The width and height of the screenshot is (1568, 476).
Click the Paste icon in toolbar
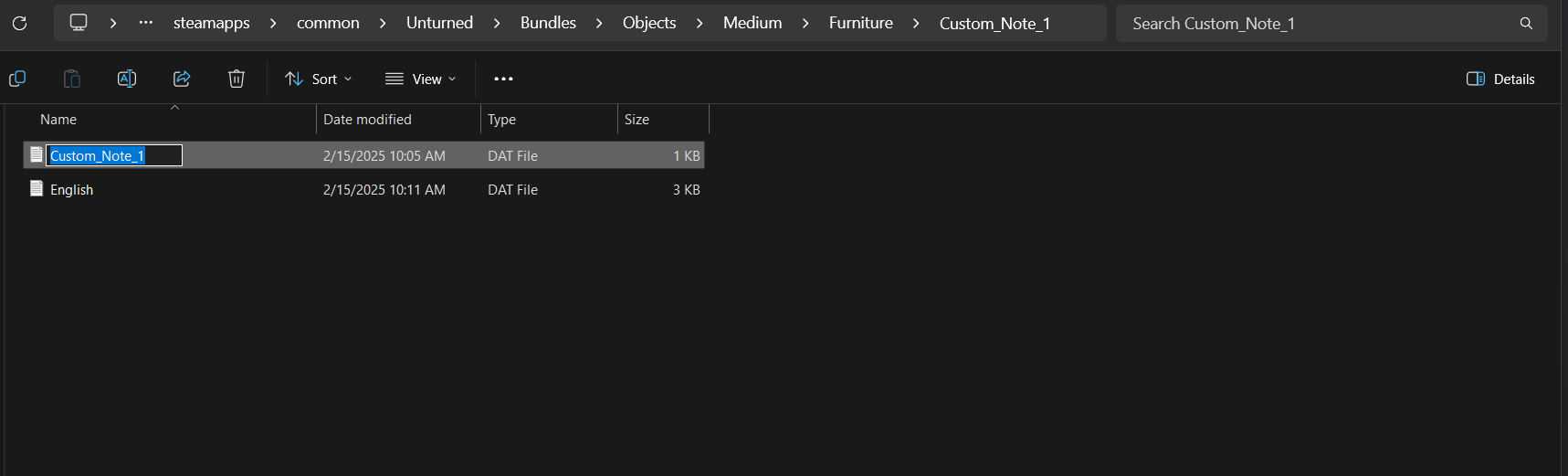click(x=72, y=79)
